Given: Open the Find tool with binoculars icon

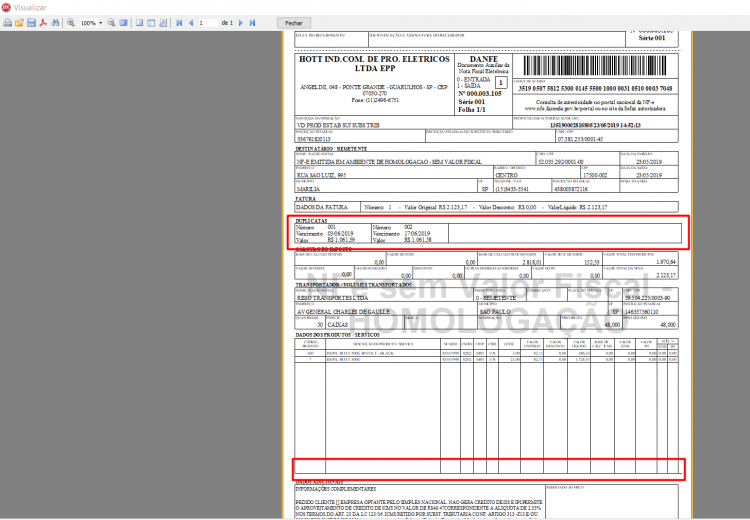Looking at the screenshot, I should tap(55, 22).
